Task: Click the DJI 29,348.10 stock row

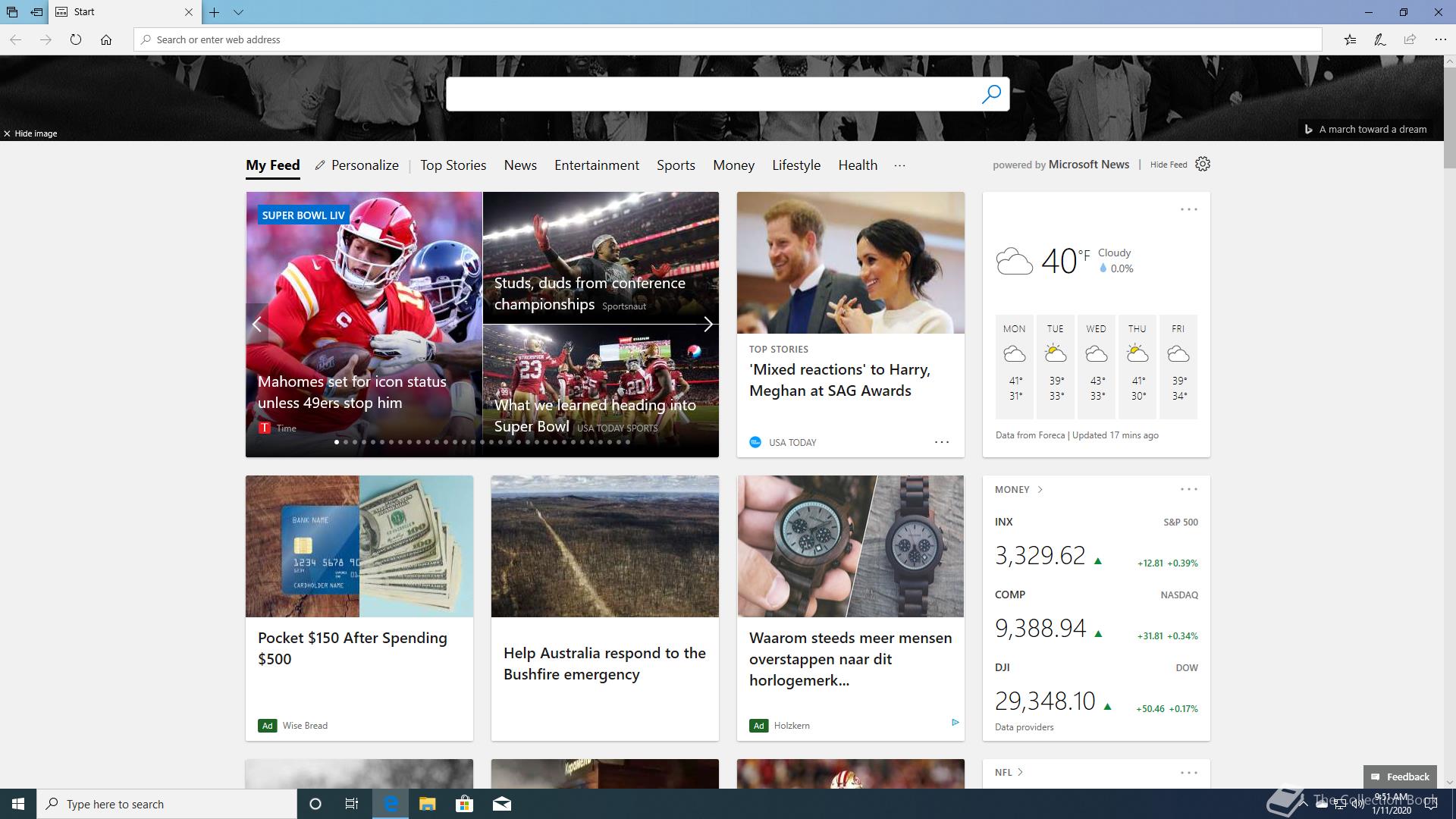Action: coord(1096,689)
